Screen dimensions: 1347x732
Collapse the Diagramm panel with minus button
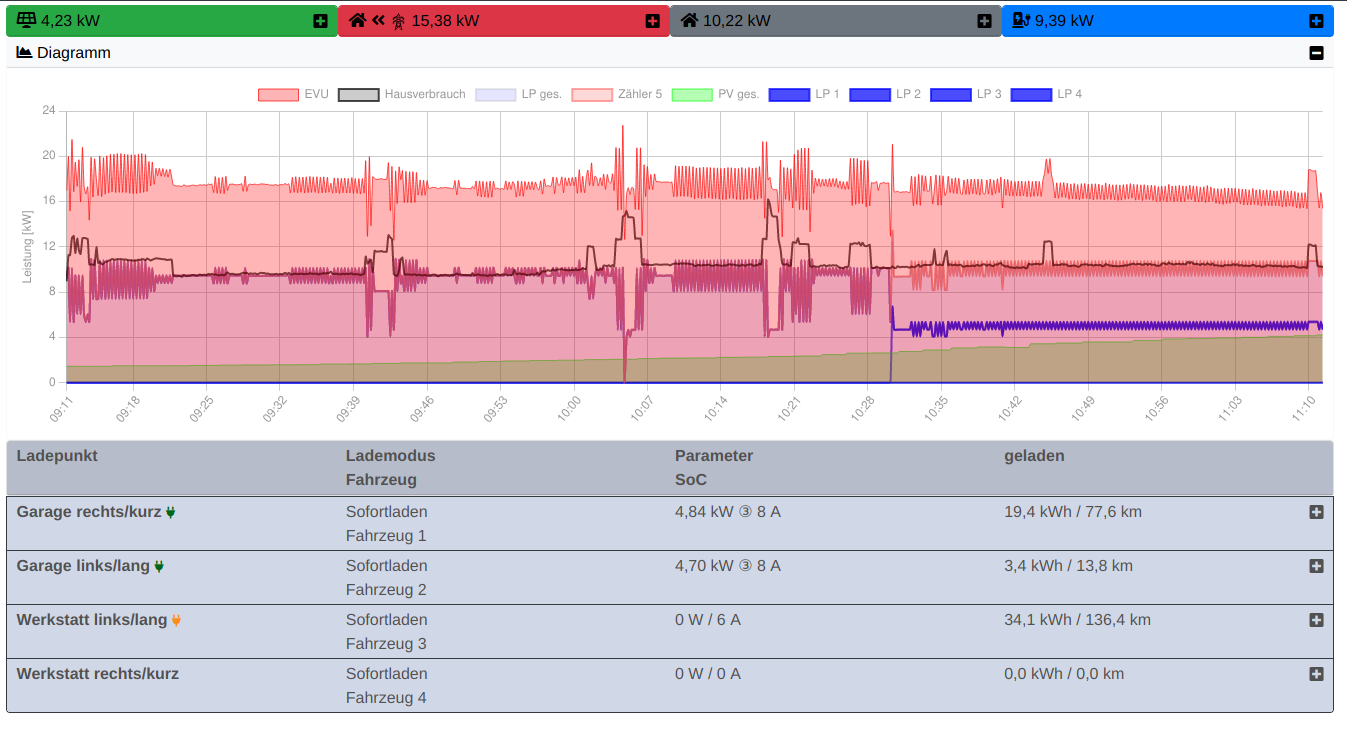(1316, 53)
